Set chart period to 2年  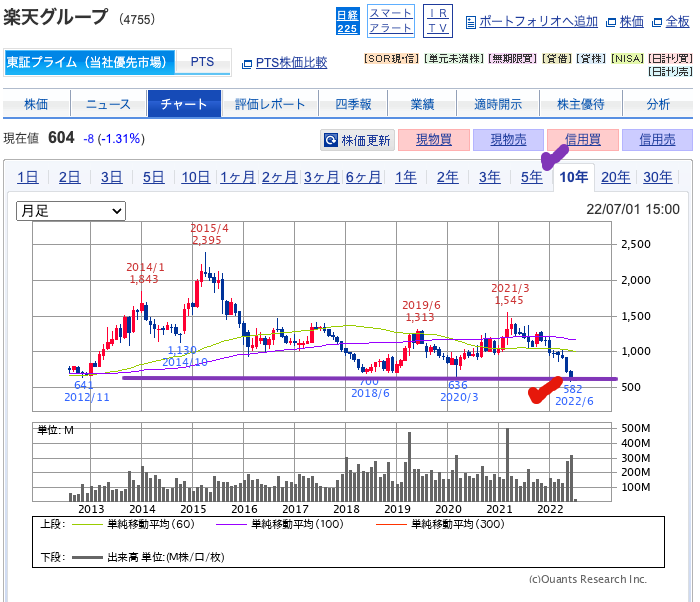pyautogui.click(x=448, y=177)
